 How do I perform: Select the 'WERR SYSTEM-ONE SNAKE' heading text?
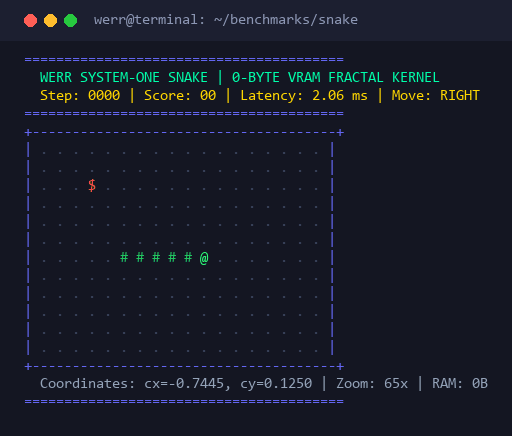(x=124, y=78)
